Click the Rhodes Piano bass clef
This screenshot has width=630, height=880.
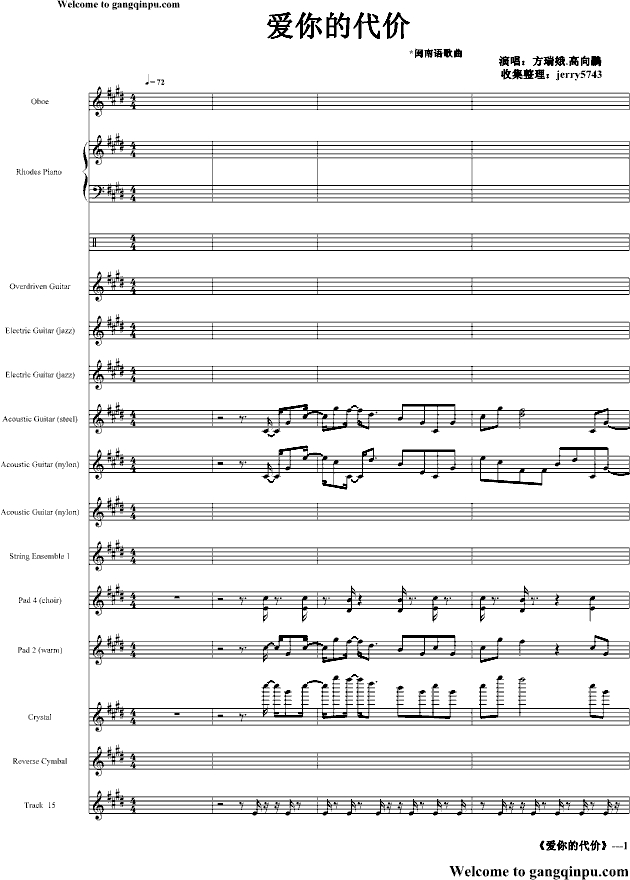pyautogui.click(x=99, y=191)
